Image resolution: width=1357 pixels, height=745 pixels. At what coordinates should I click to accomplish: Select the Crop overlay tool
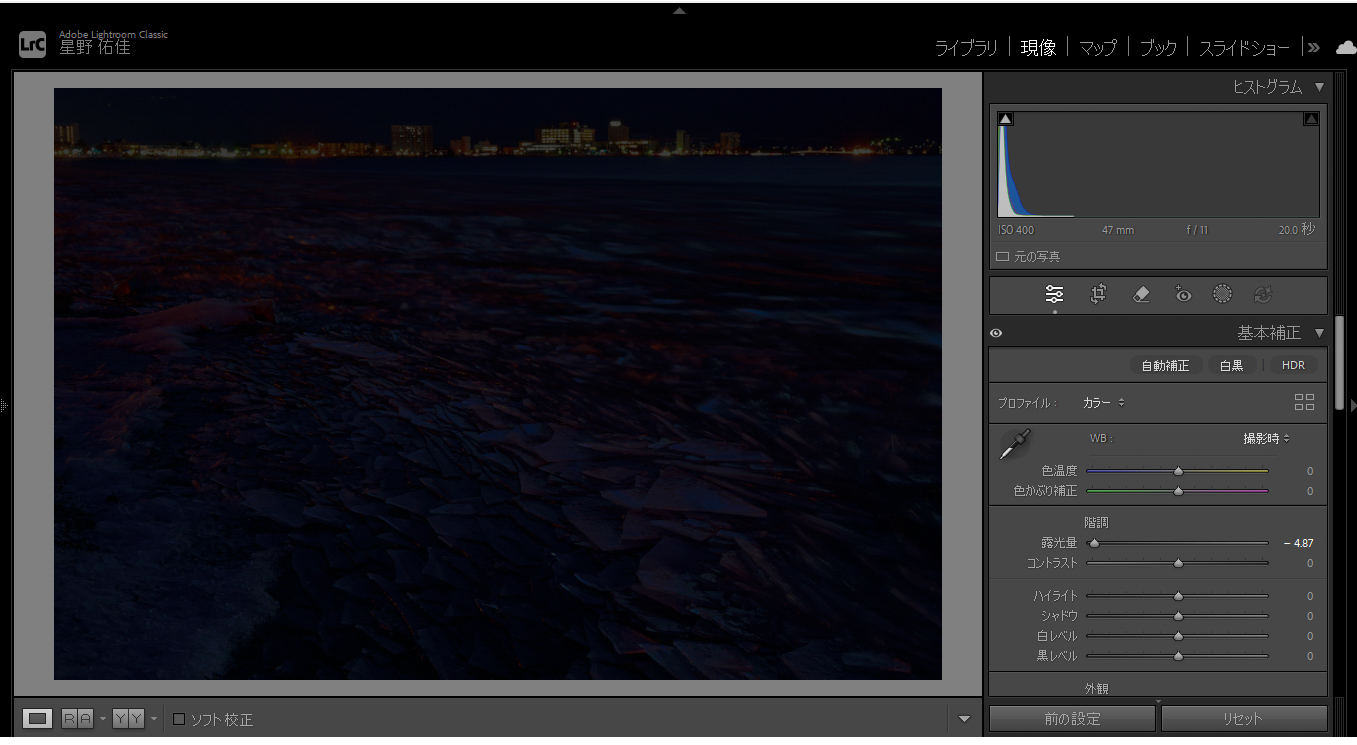pyautogui.click(x=1098, y=294)
